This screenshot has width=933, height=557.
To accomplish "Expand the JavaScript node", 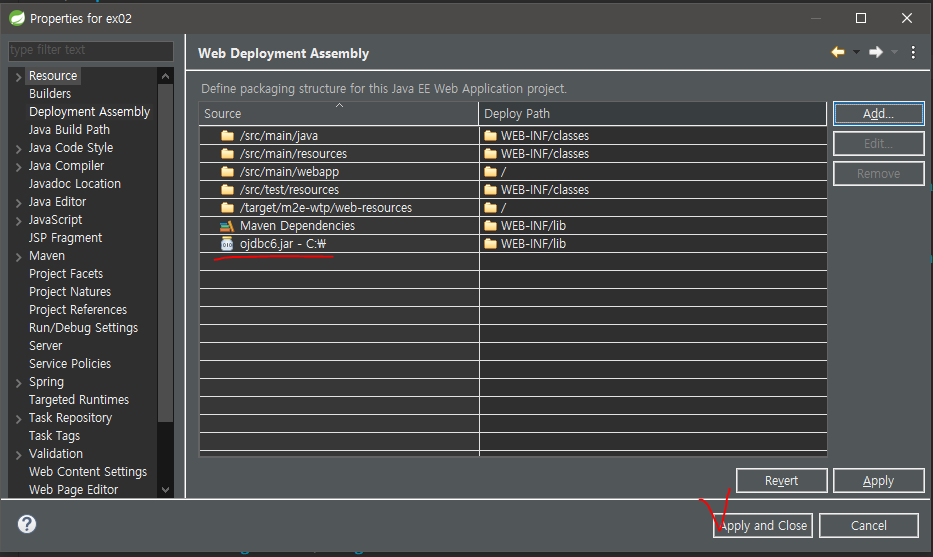I will click(x=18, y=220).
